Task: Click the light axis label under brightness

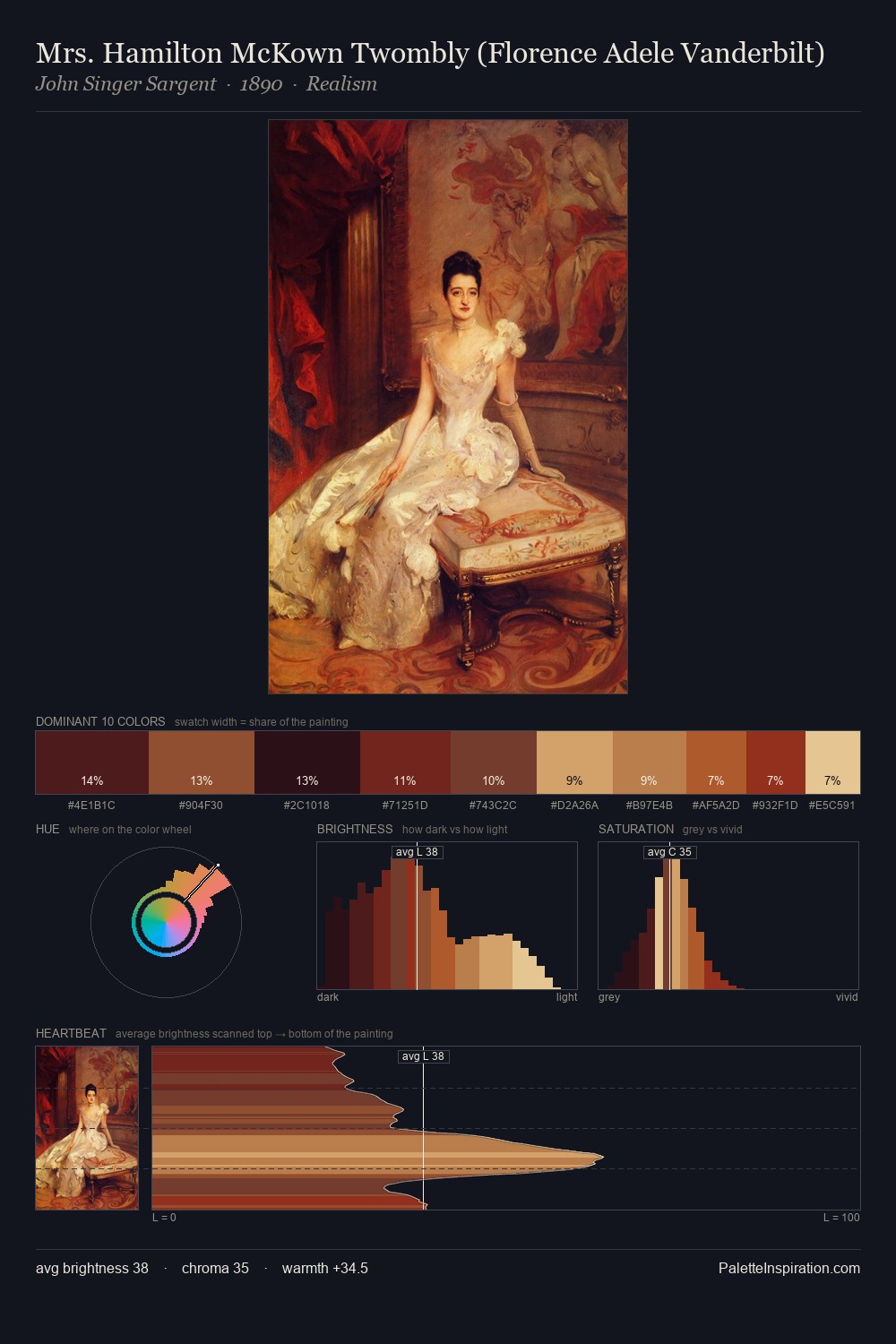Action: point(566,997)
